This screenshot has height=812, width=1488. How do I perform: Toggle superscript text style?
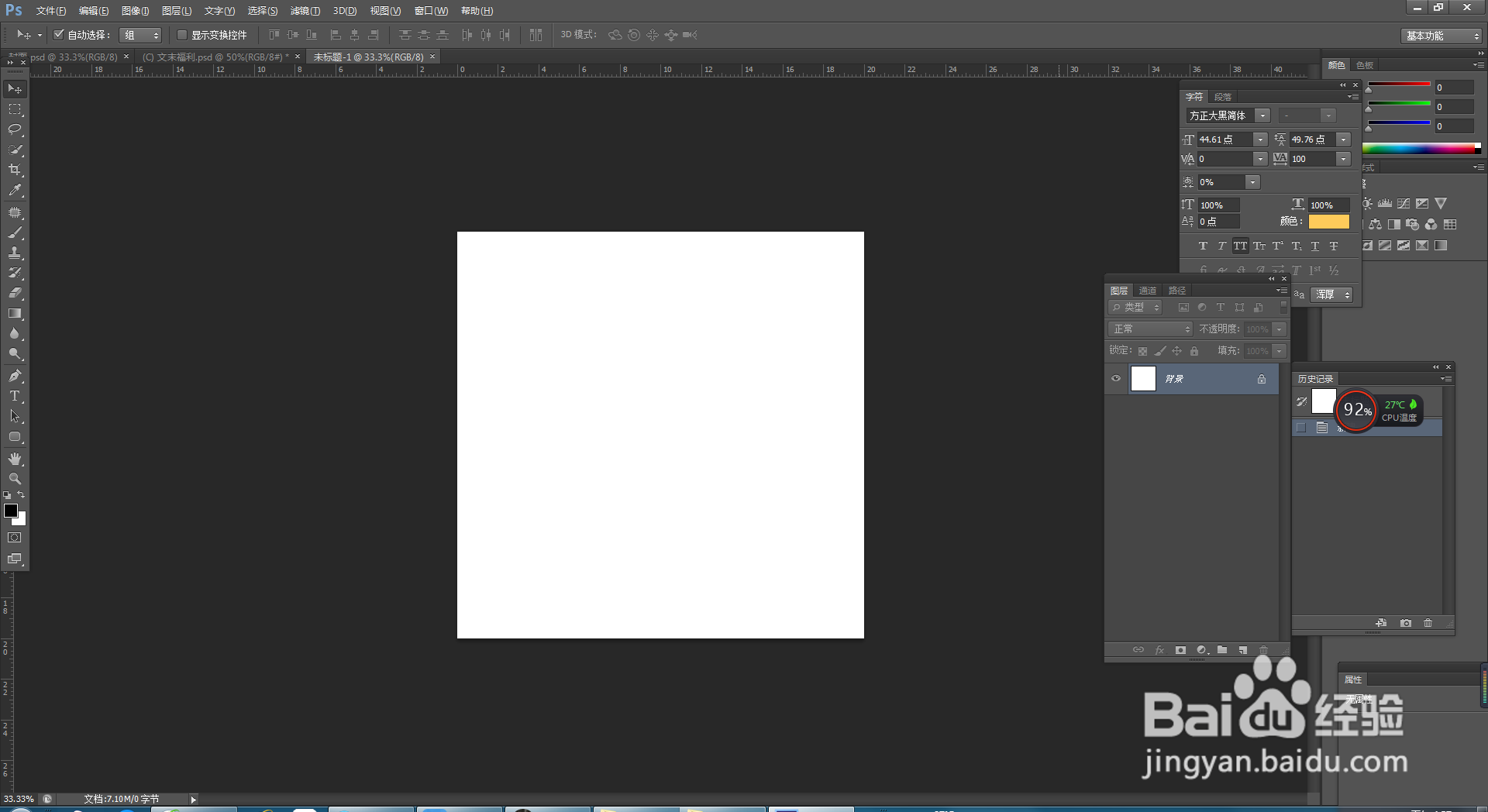point(1278,246)
